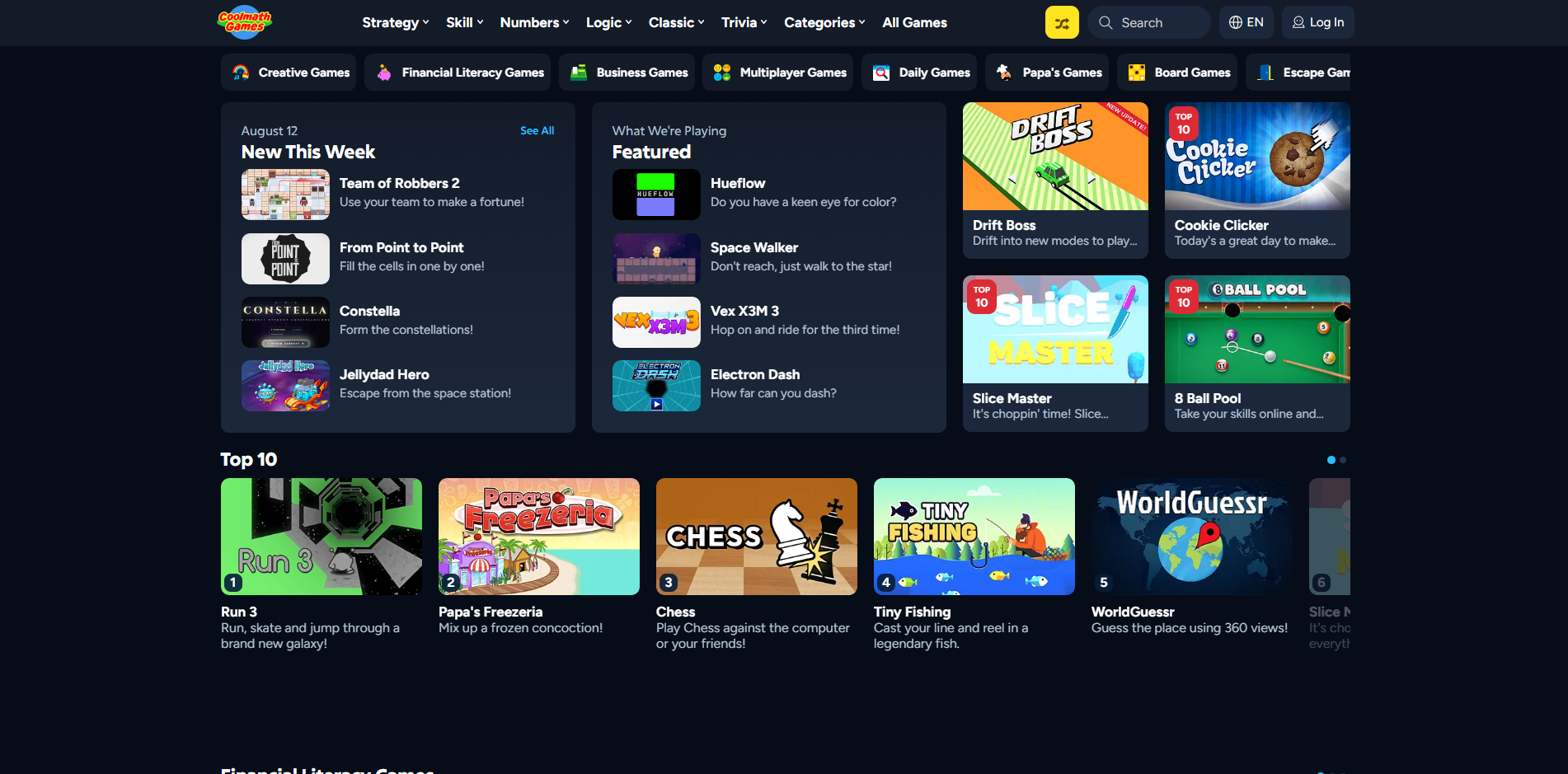Open Tiny Fishing in the Top 10 row

coord(974,537)
